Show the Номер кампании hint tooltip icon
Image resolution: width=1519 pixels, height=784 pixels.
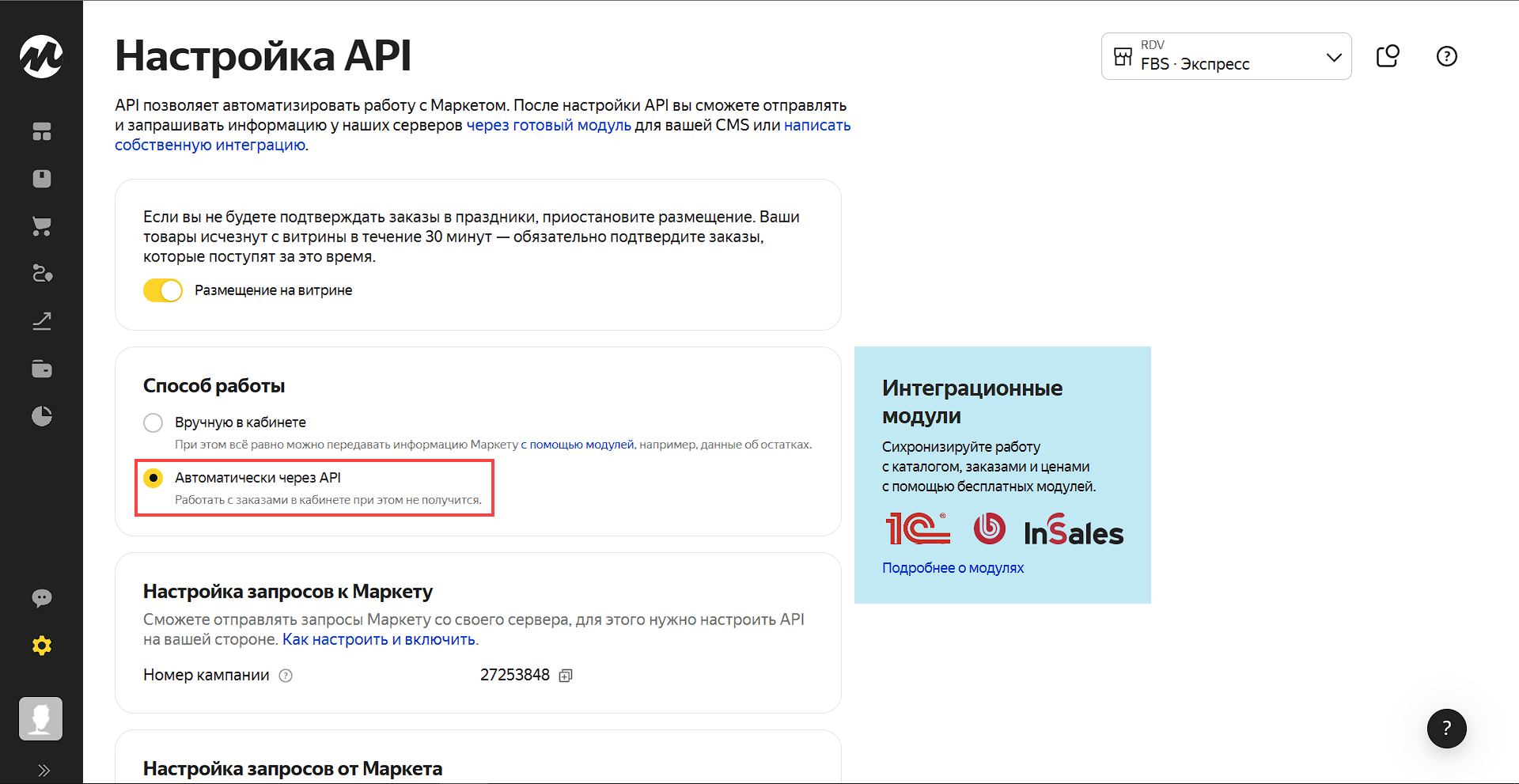pos(286,676)
